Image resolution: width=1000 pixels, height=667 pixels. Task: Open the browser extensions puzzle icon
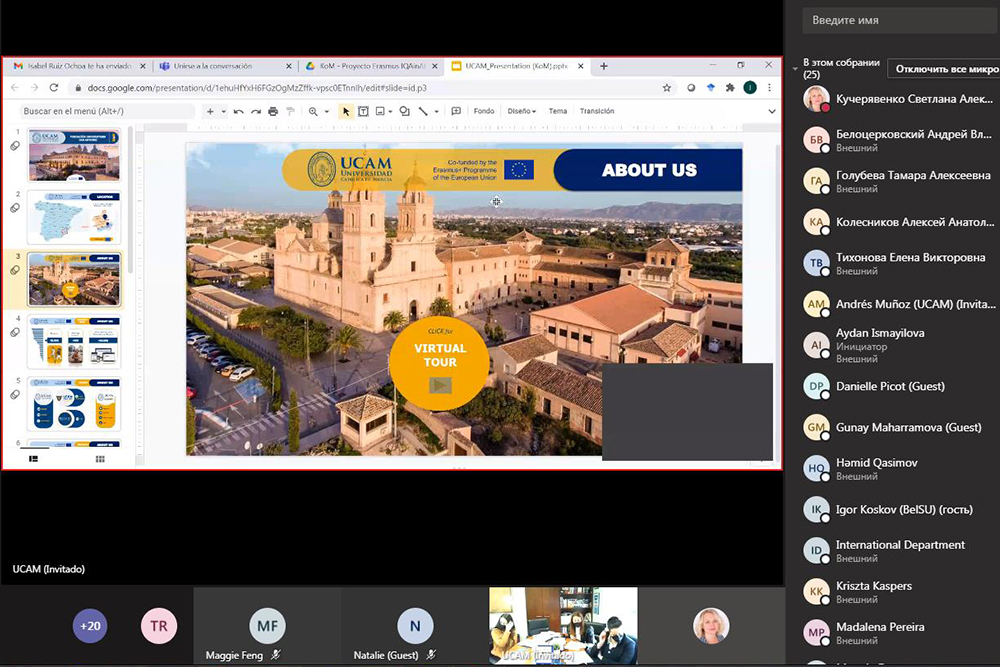coord(730,88)
